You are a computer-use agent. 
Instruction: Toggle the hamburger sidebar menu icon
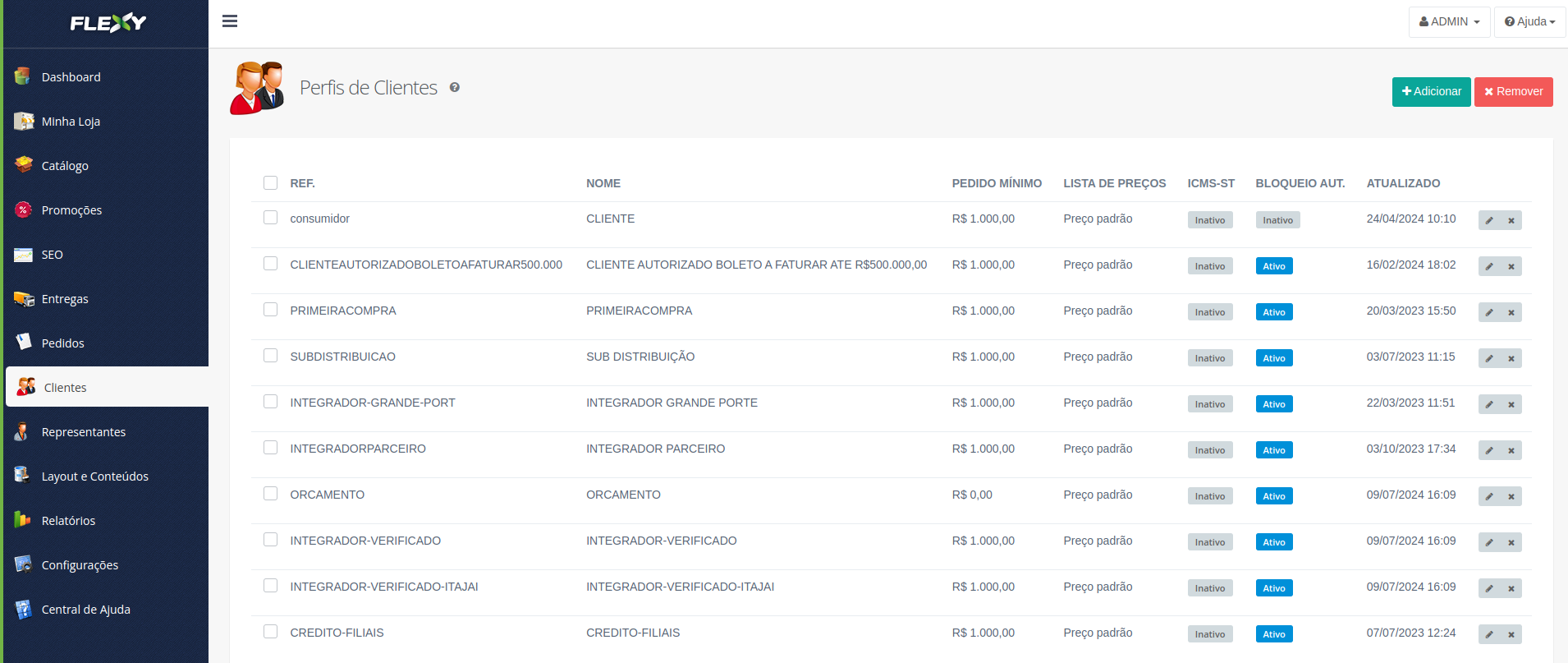pyautogui.click(x=230, y=21)
